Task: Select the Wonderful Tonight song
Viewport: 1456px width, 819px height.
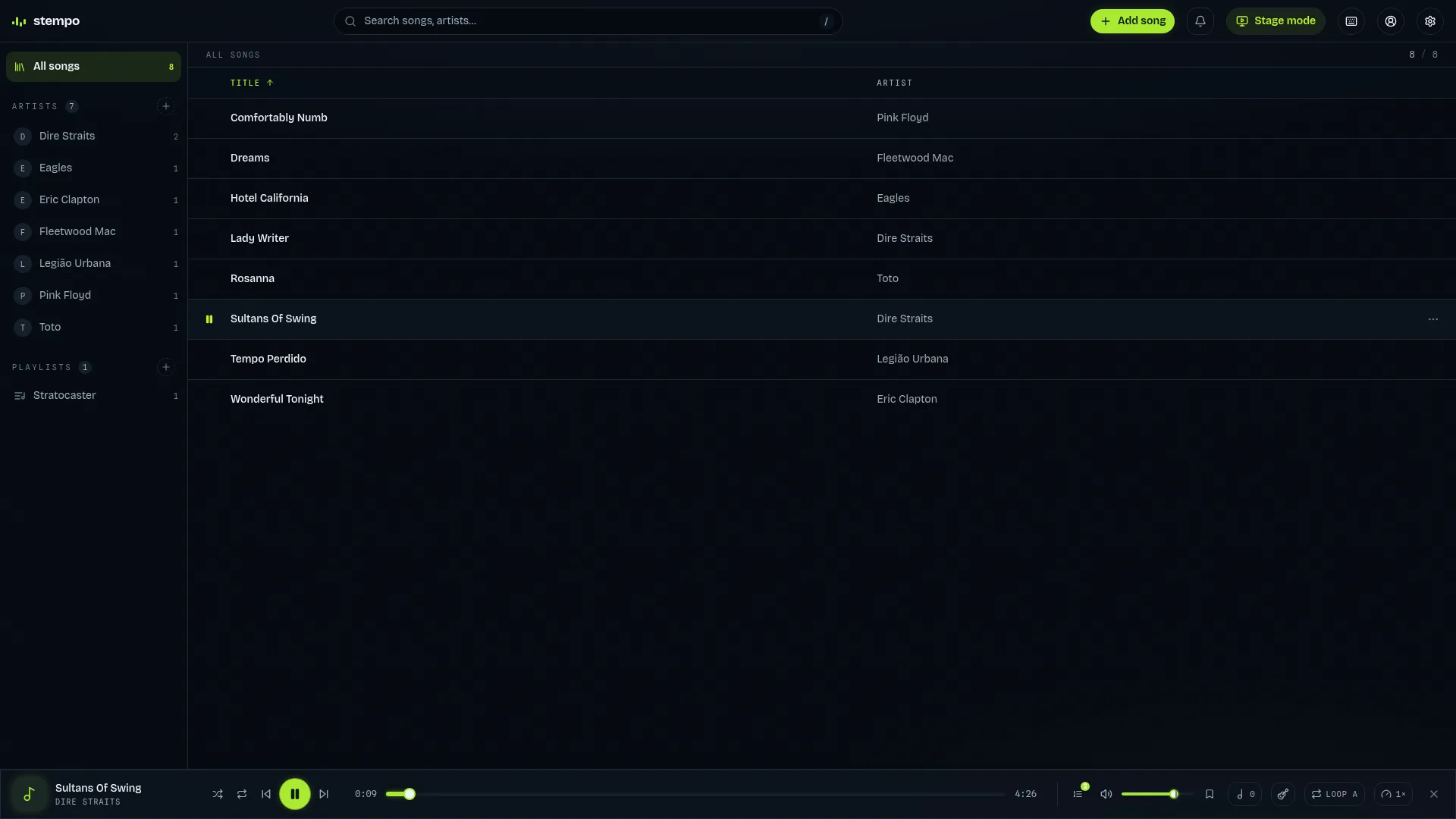Action: (822, 400)
